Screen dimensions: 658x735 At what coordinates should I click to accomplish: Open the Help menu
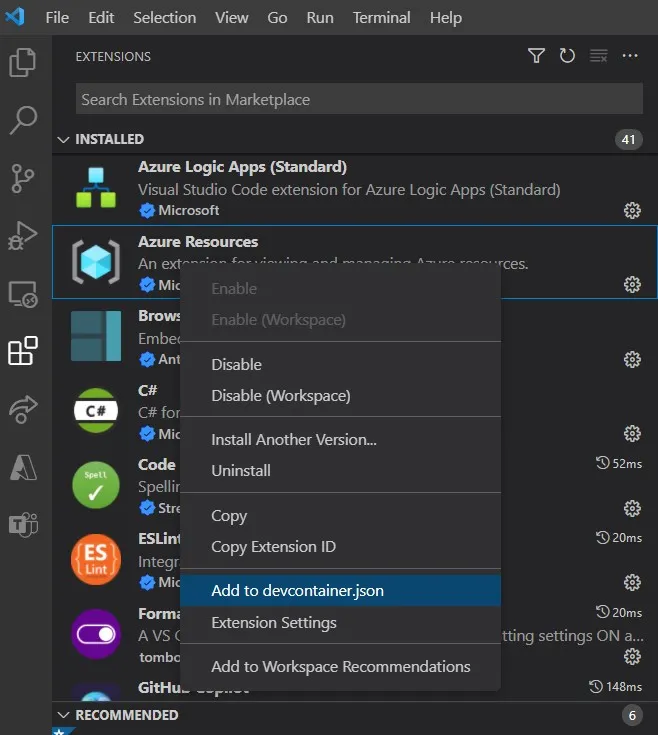pos(446,18)
